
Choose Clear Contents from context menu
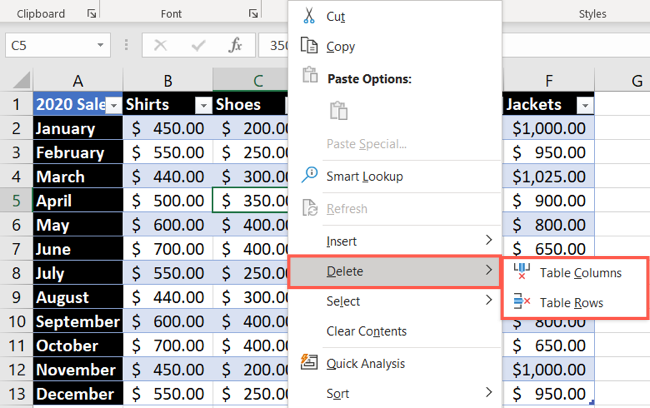pos(366,331)
